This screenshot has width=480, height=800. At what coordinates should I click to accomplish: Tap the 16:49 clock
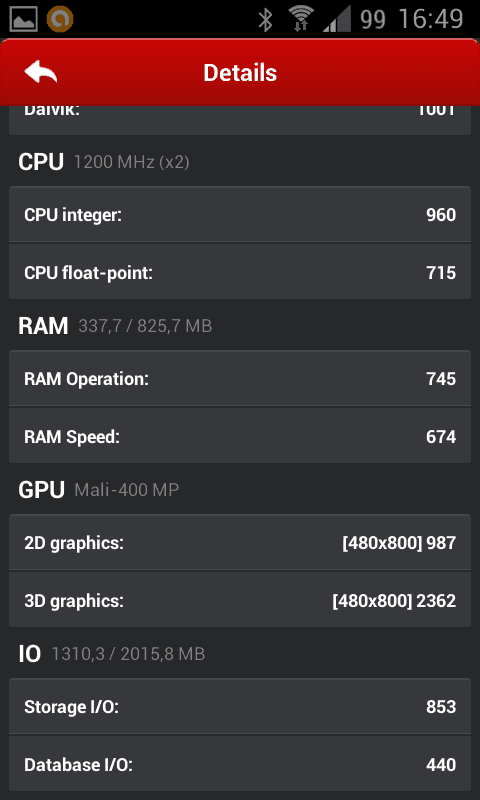tap(431, 20)
